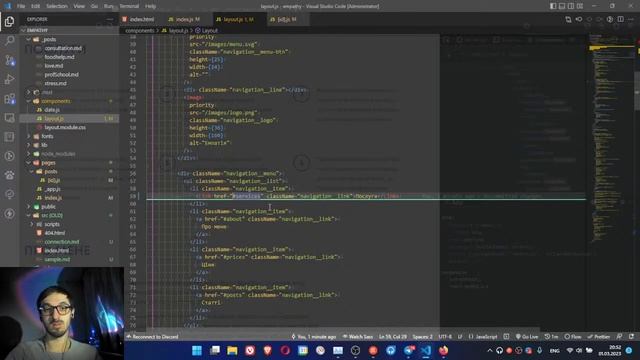Collapse the components folder

coord(55,101)
